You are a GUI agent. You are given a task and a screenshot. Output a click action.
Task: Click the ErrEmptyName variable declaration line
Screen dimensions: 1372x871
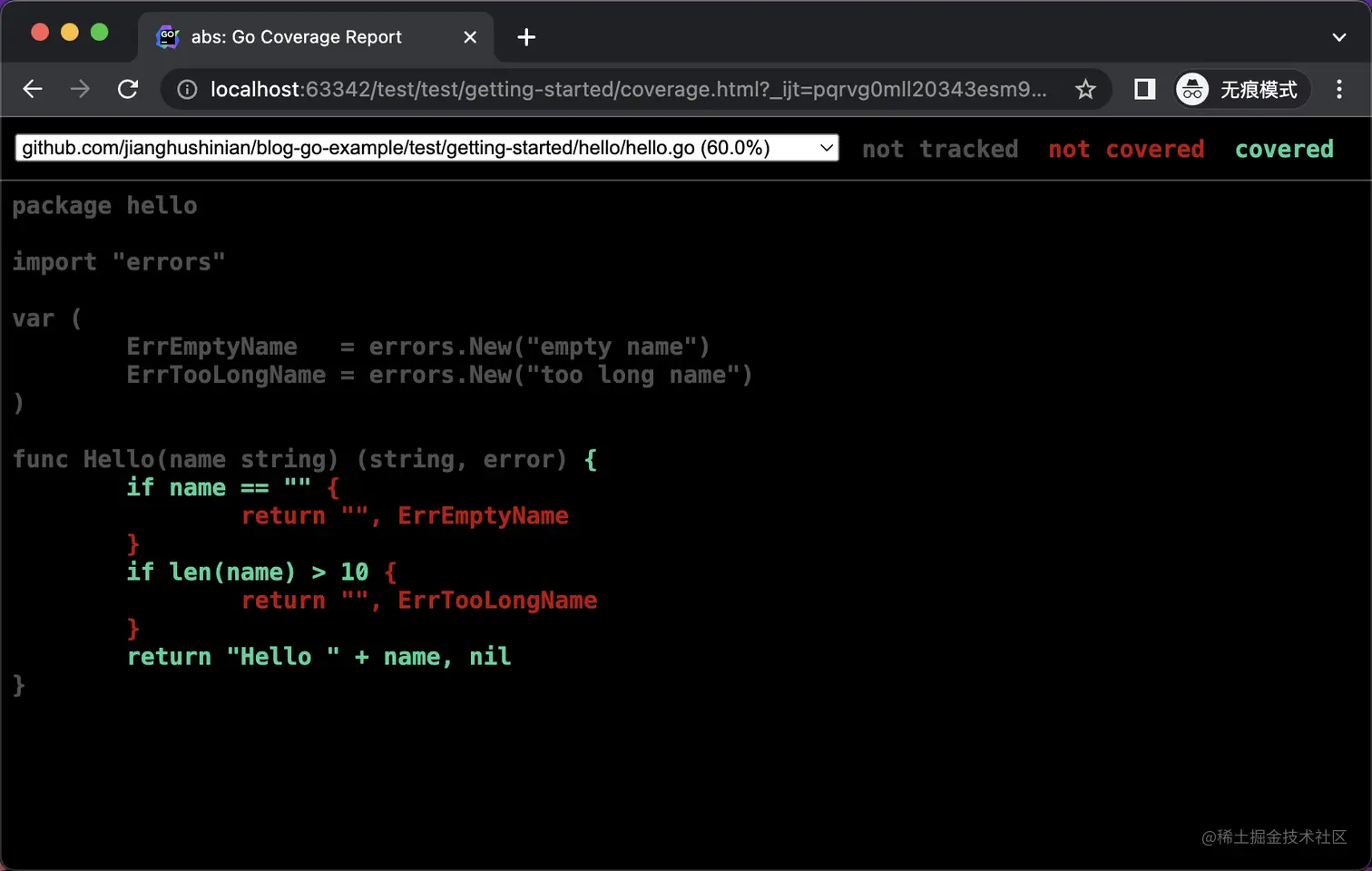pos(417,347)
